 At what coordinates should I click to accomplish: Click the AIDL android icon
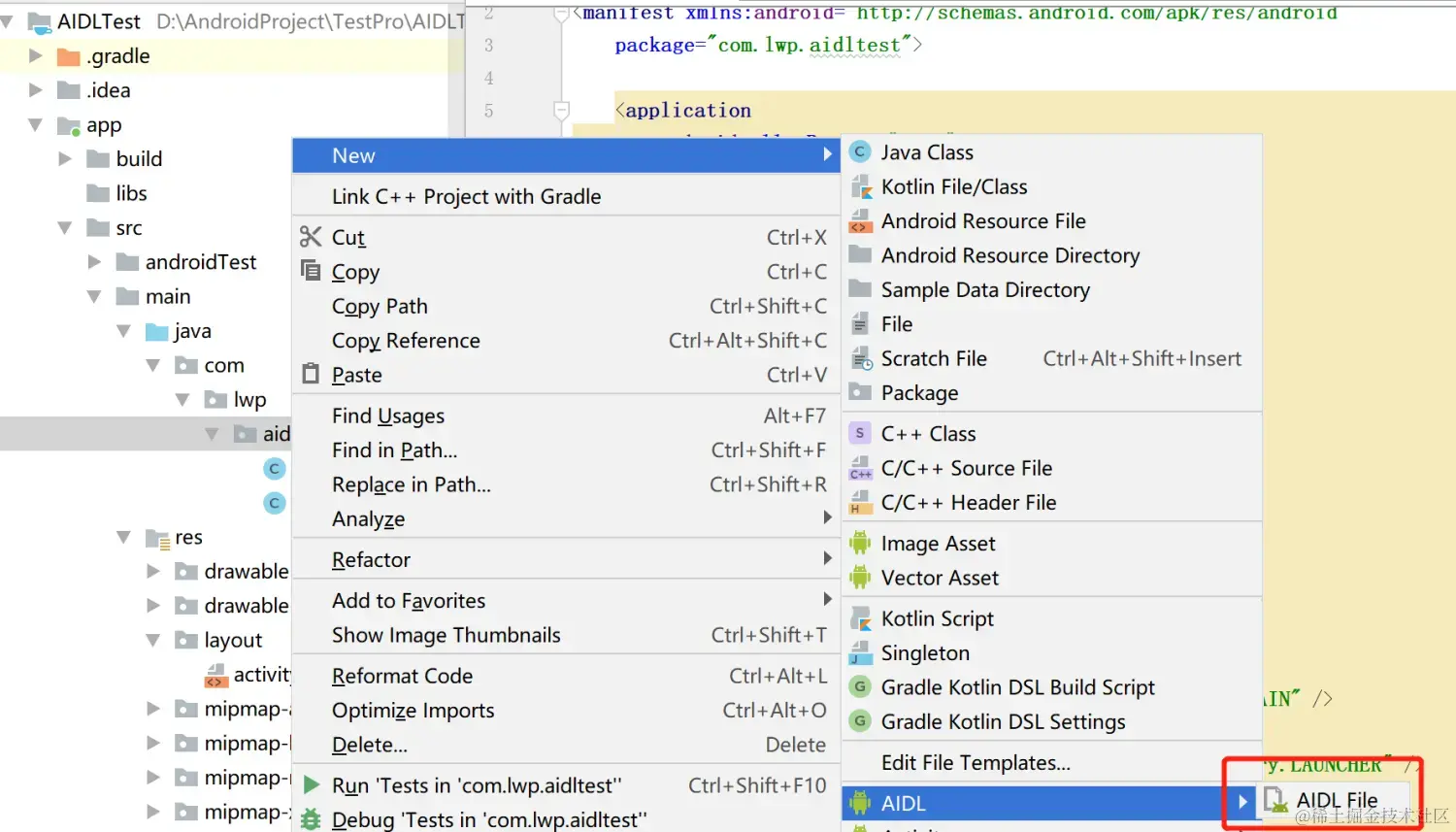860,803
